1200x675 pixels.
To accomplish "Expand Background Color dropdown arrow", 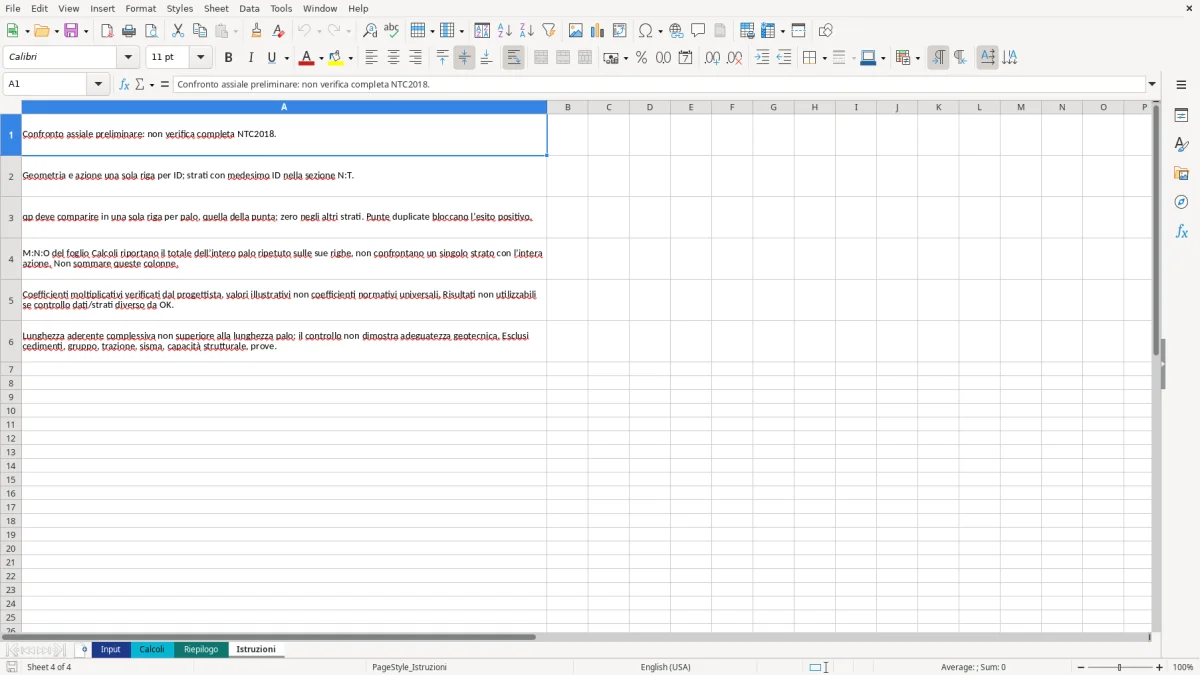I will coord(350,58).
